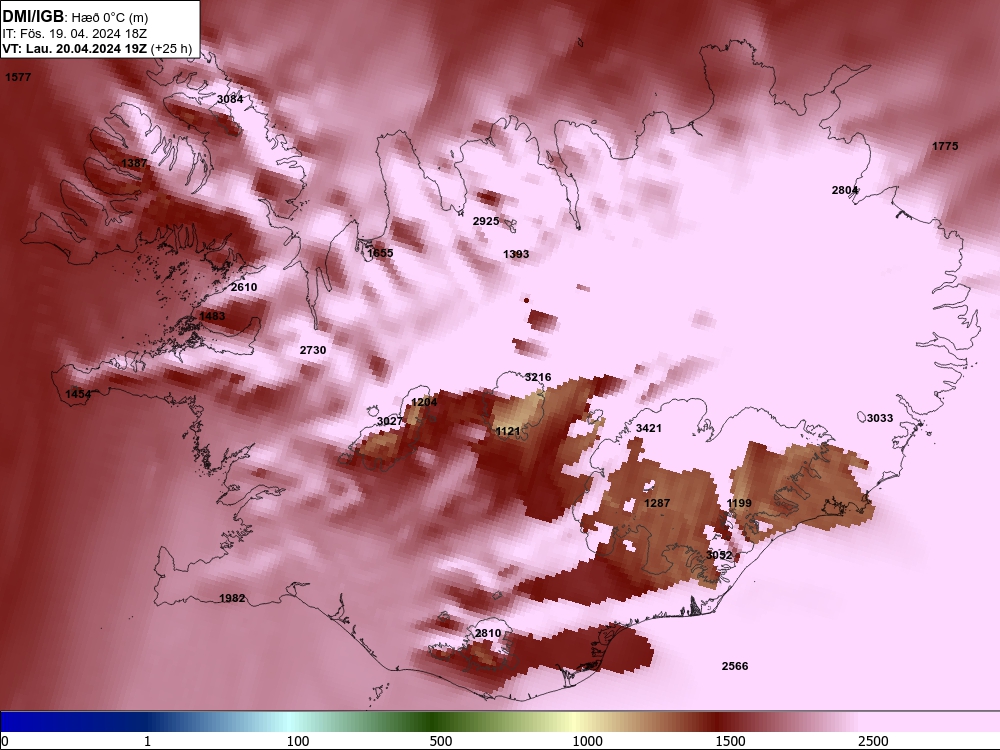Click the map value 3216
The height and width of the screenshot is (750, 1000).
(x=538, y=378)
